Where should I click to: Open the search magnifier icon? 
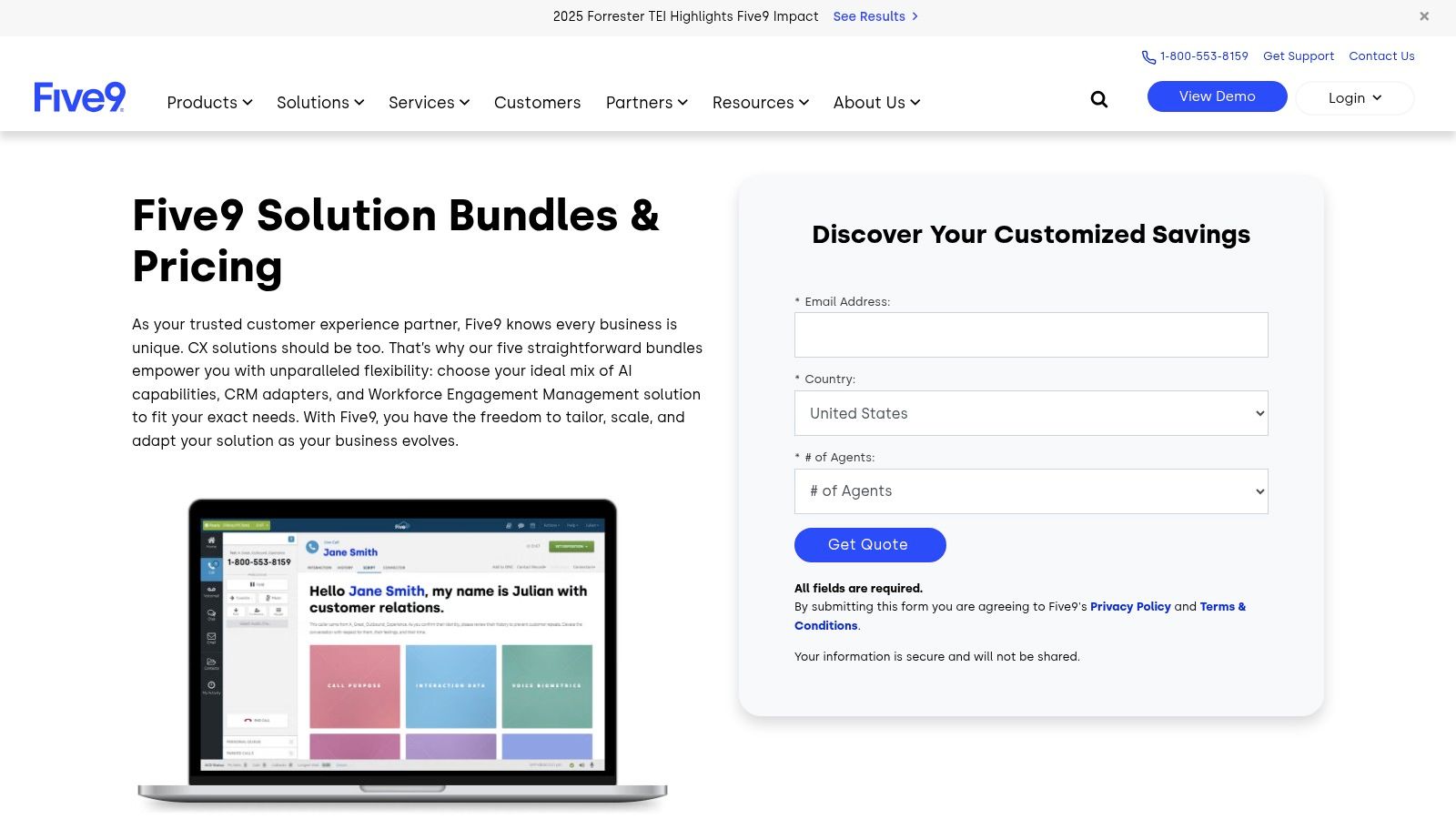(1099, 99)
